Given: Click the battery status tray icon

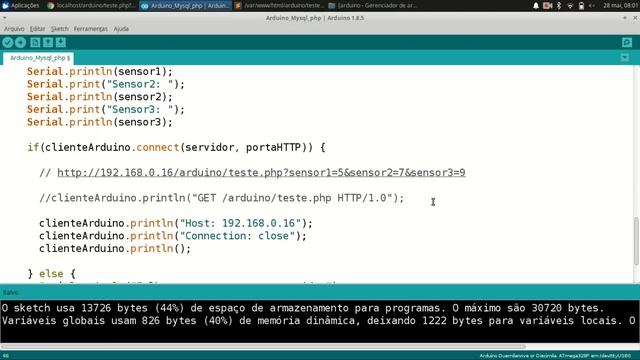Looking at the screenshot, I should (x=581, y=6).
